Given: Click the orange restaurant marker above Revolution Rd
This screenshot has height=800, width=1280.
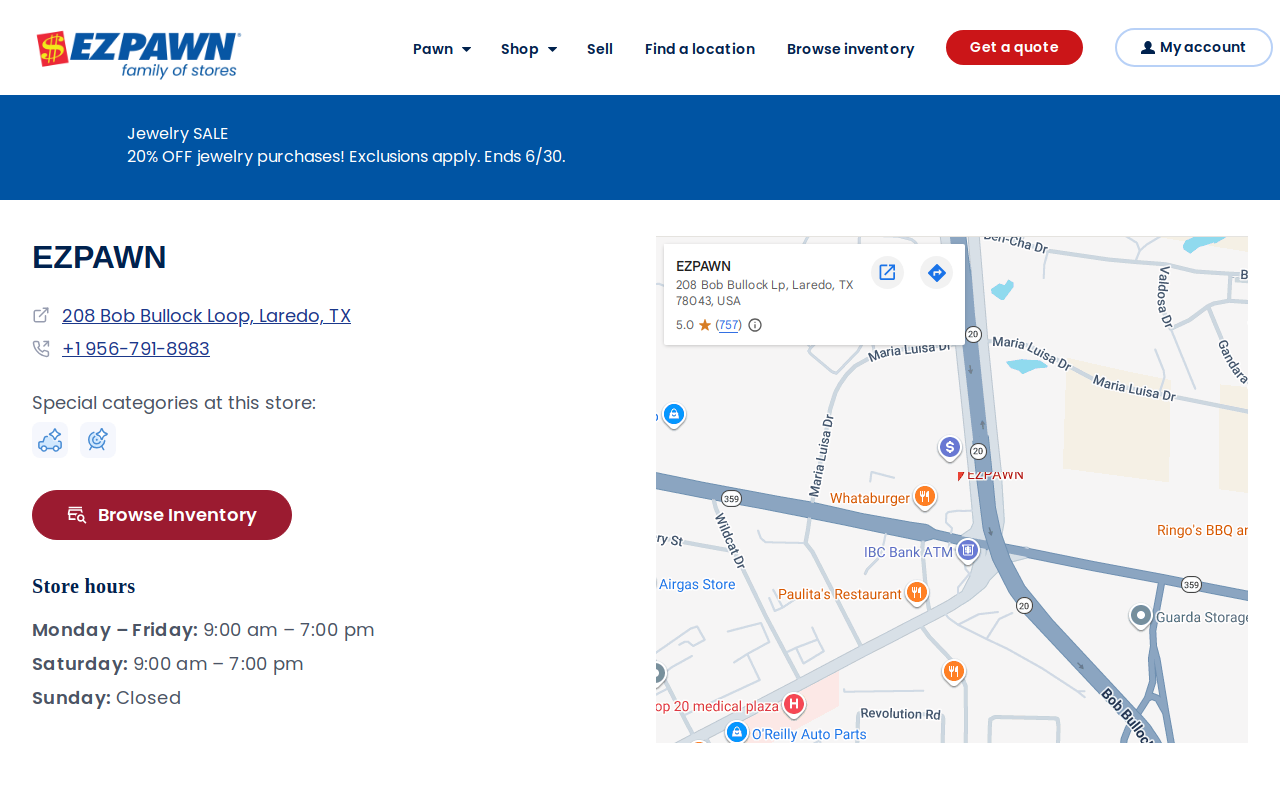Looking at the screenshot, I should (954, 672).
